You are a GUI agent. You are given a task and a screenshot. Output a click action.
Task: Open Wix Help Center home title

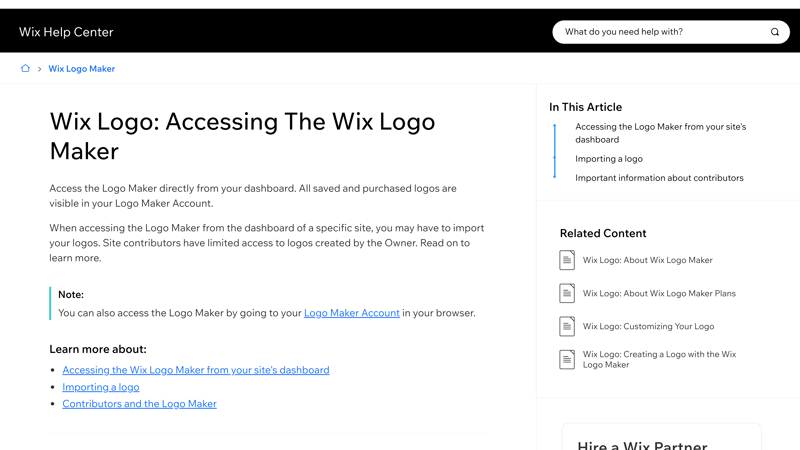point(66,32)
